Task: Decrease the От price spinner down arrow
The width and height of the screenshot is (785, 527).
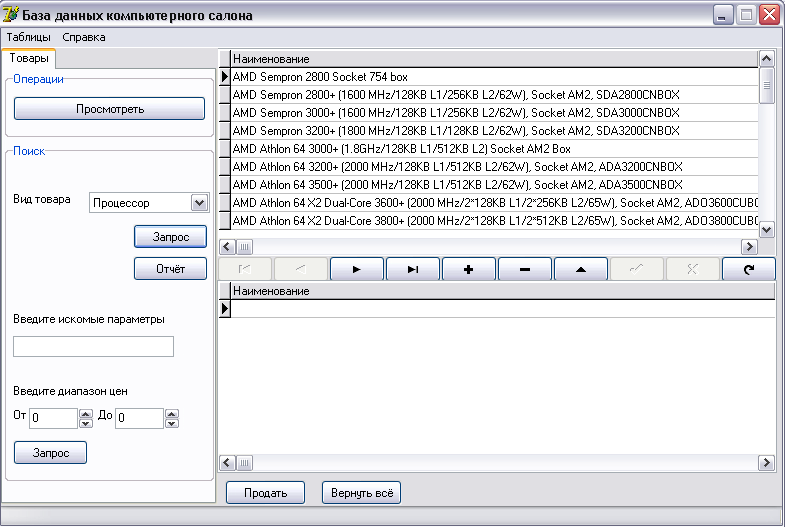Action: click(x=86, y=423)
